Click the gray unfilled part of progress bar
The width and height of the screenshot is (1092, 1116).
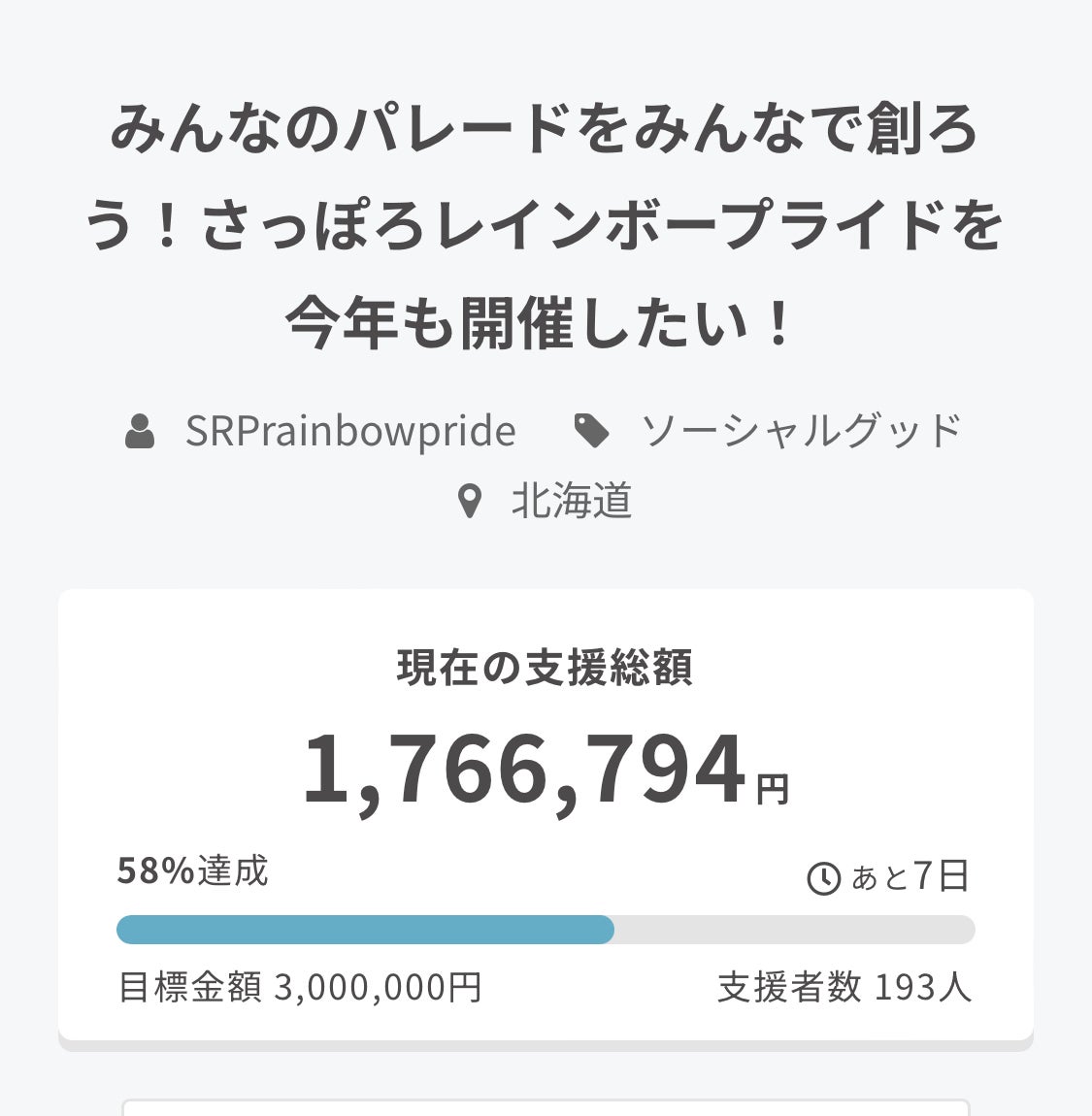pyautogui.click(x=794, y=930)
